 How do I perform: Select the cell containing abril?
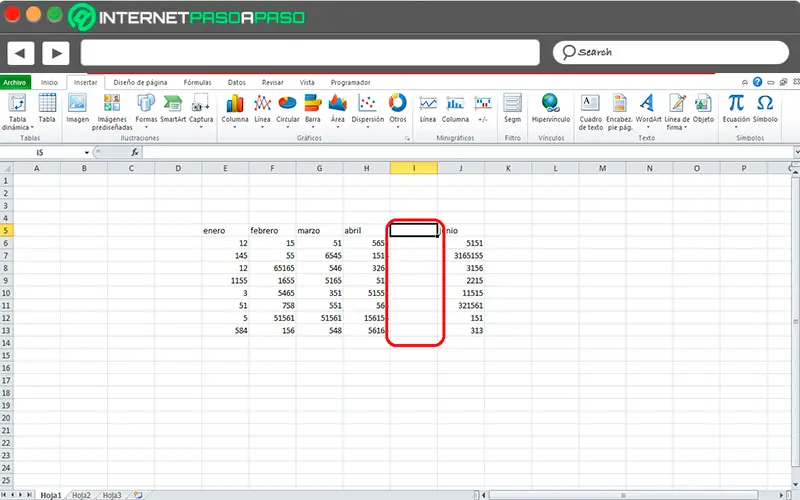[366, 231]
